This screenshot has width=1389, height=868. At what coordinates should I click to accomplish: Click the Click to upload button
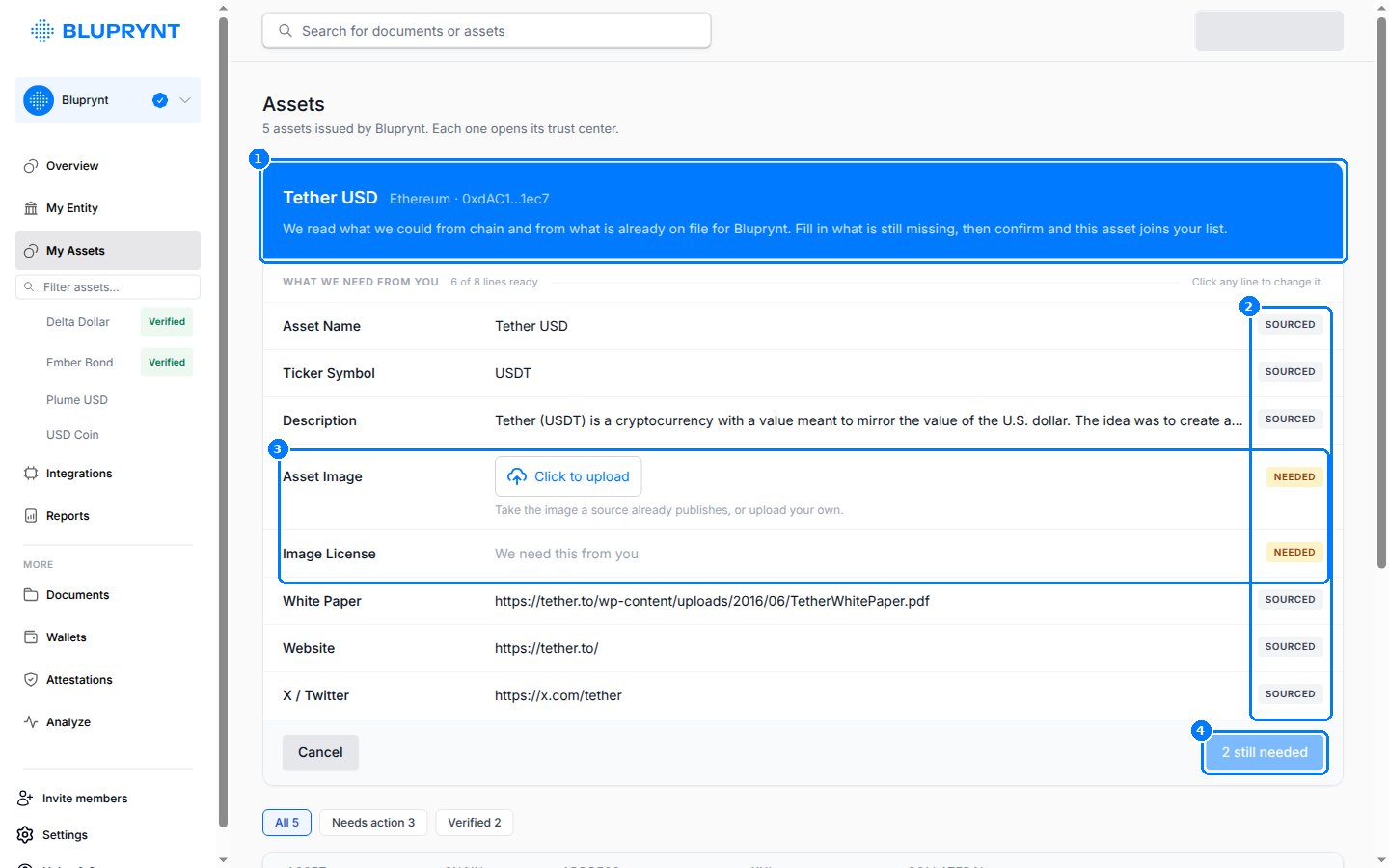click(x=568, y=476)
